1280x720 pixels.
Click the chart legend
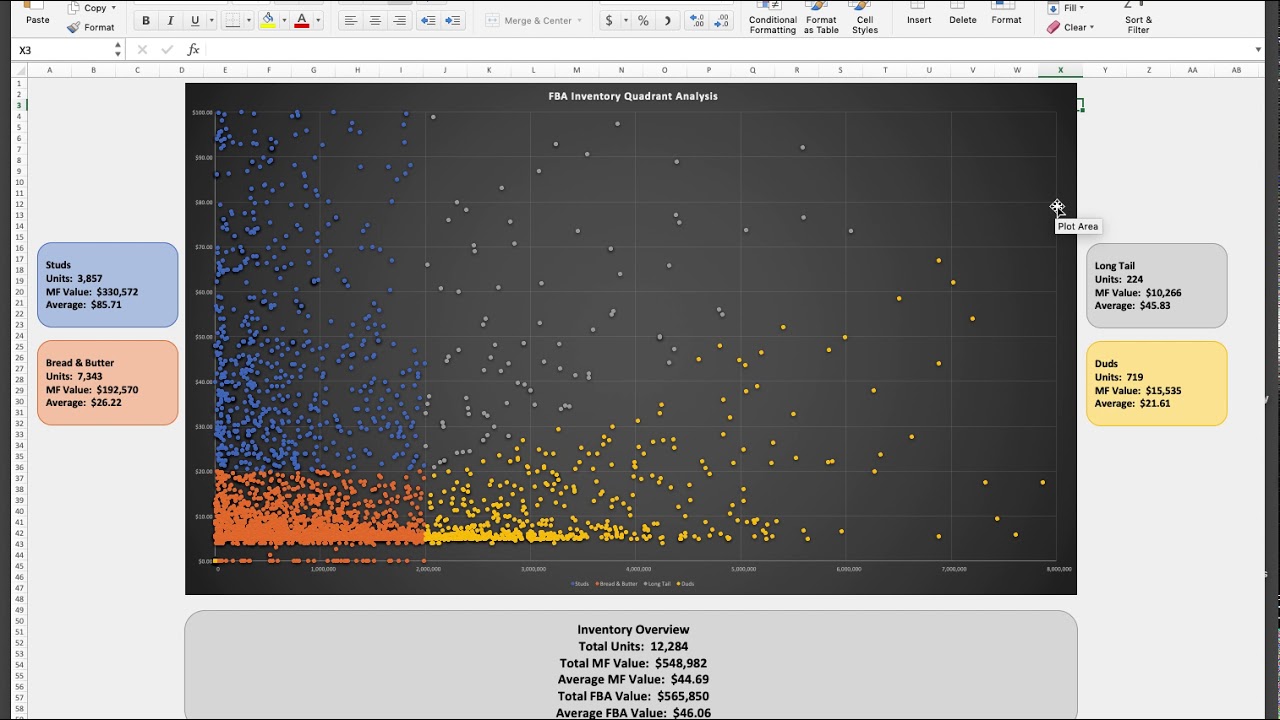point(632,583)
